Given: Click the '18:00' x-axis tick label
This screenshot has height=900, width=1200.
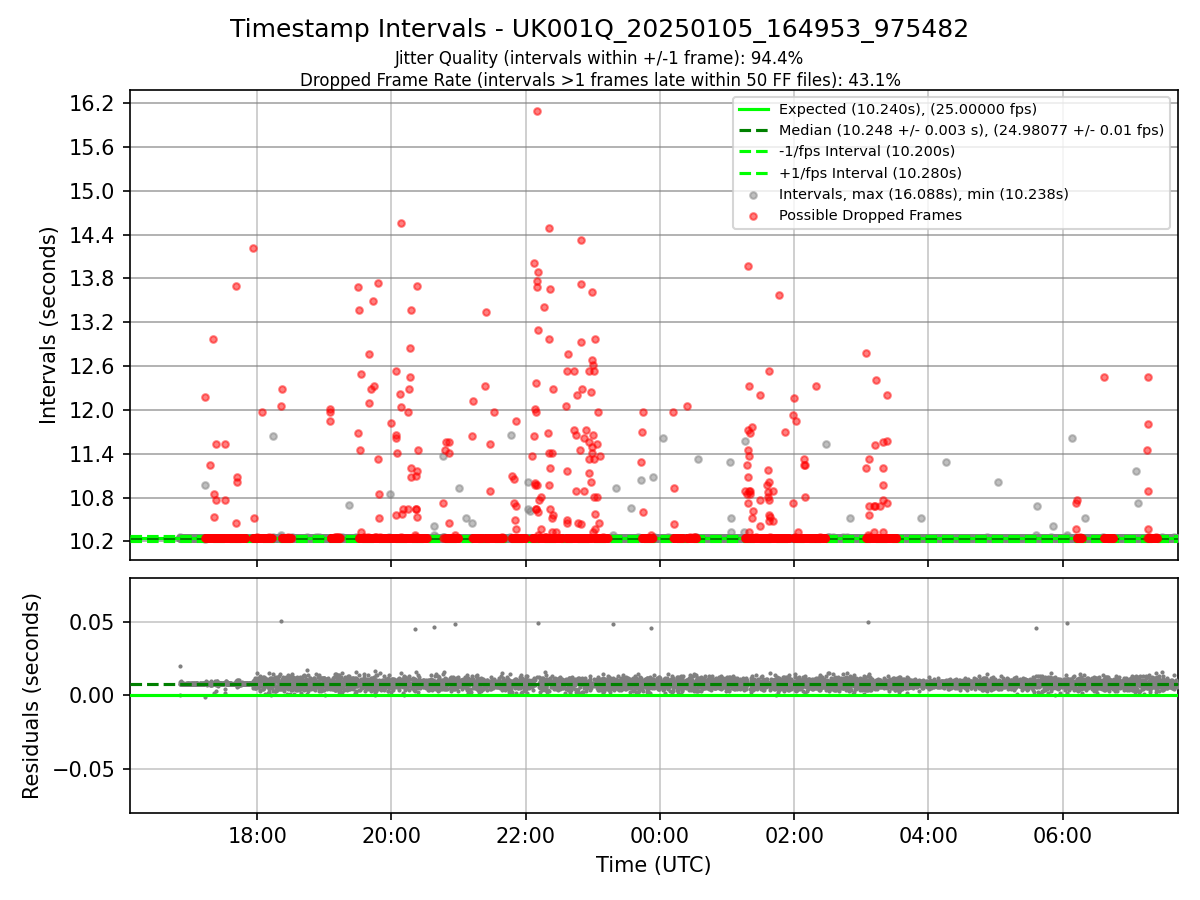Looking at the screenshot, I should coord(257,834).
